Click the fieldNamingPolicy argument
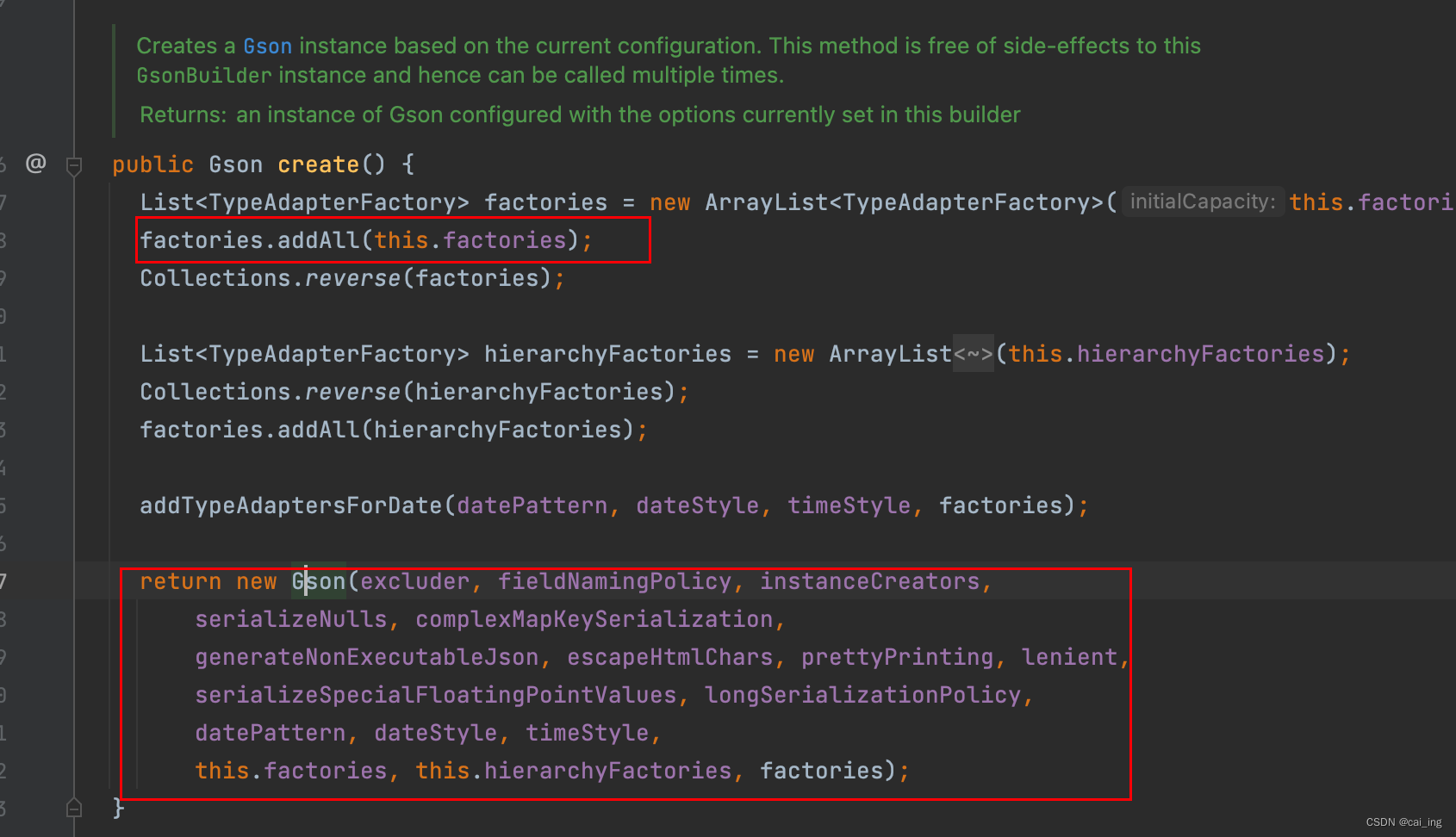Screen dimensions: 1456x837 tap(614, 581)
